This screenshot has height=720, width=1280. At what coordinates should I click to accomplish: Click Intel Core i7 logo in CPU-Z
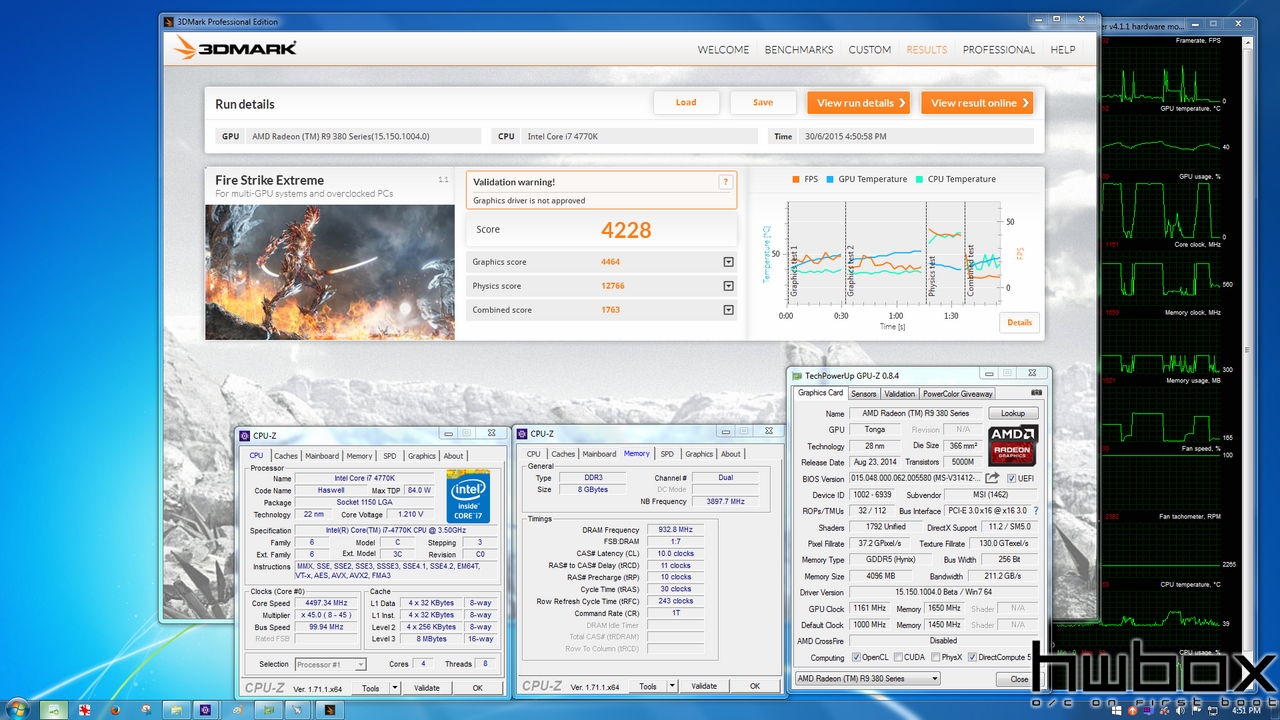pos(468,496)
